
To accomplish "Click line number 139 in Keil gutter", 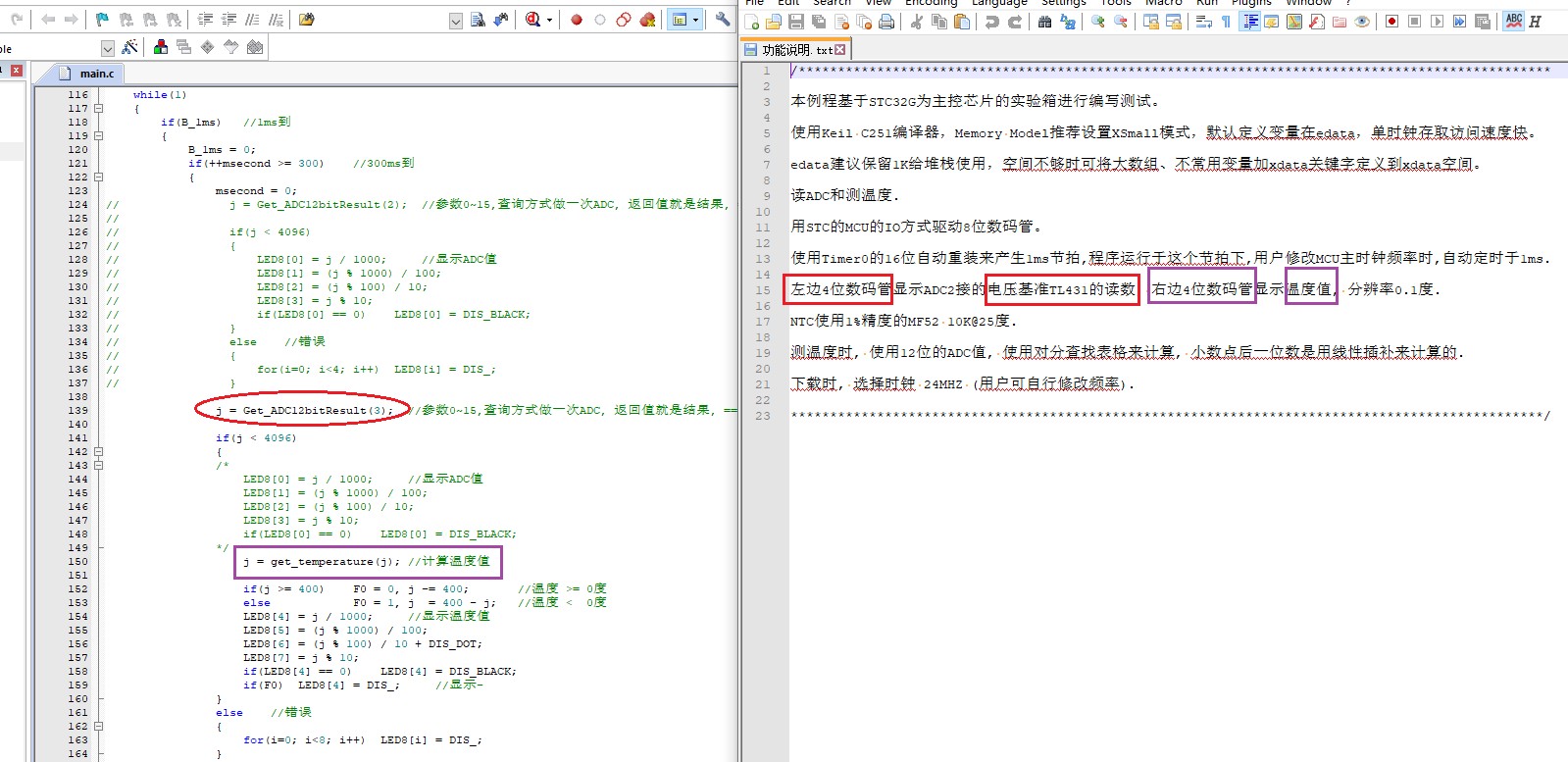I will point(77,411).
